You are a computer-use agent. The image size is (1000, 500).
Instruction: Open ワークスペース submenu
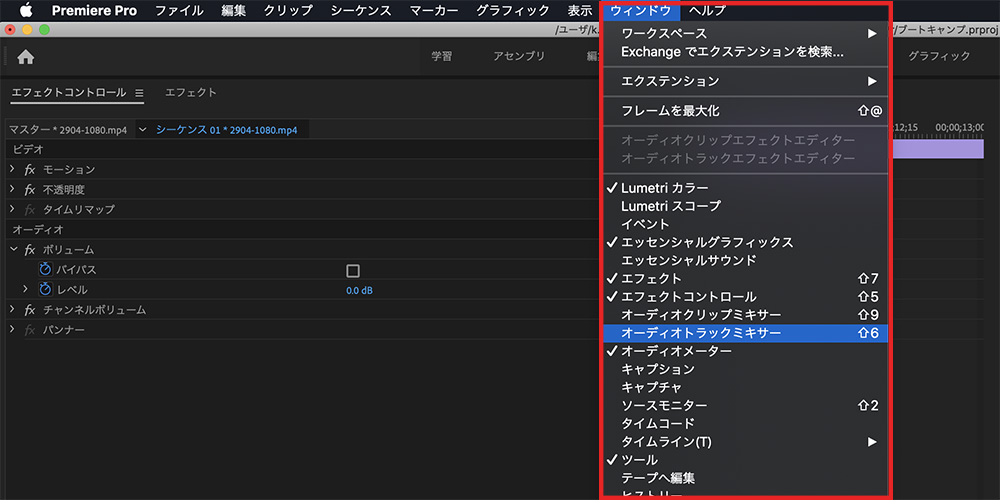point(744,33)
